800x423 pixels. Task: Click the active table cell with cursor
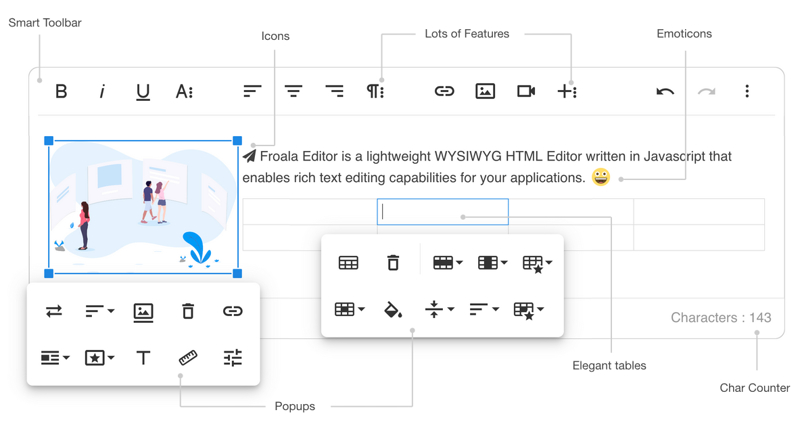443,212
